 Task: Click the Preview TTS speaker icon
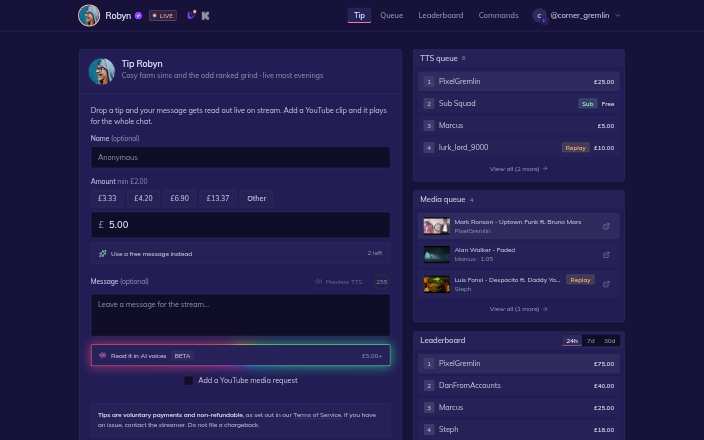tap(318, 282)
